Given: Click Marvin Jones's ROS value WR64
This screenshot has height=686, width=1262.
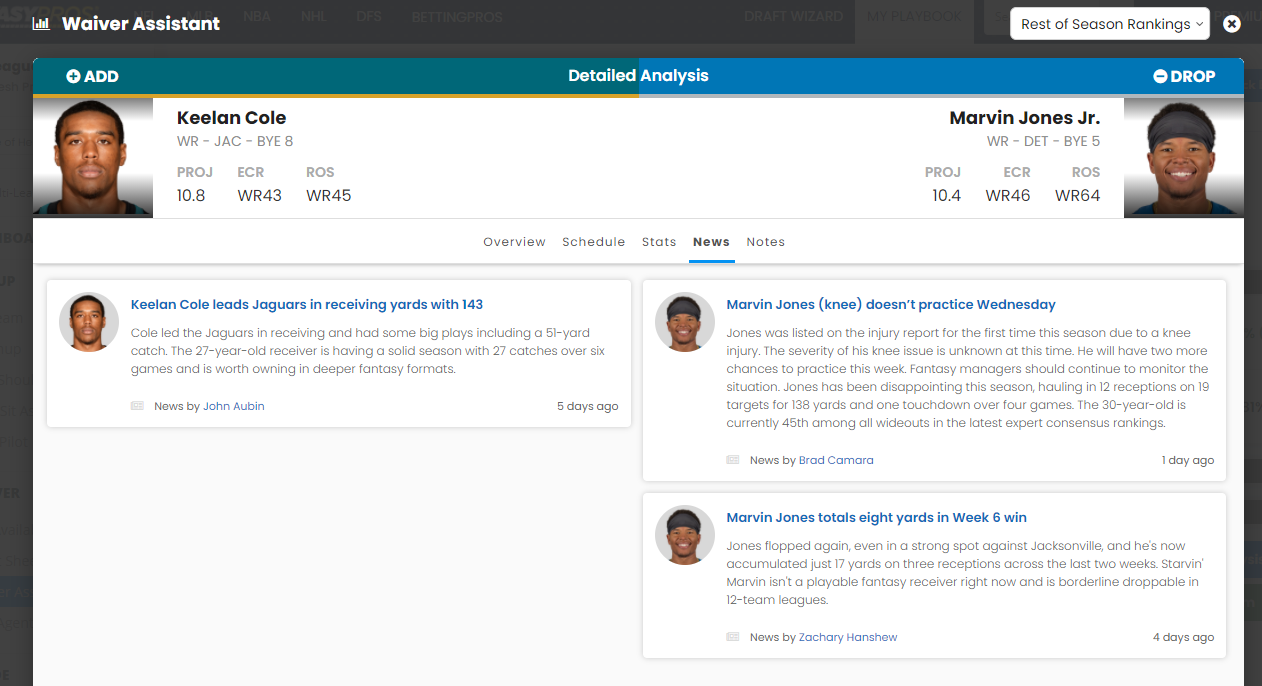Looking at the screenshot, I should [x=1078, y=196].
